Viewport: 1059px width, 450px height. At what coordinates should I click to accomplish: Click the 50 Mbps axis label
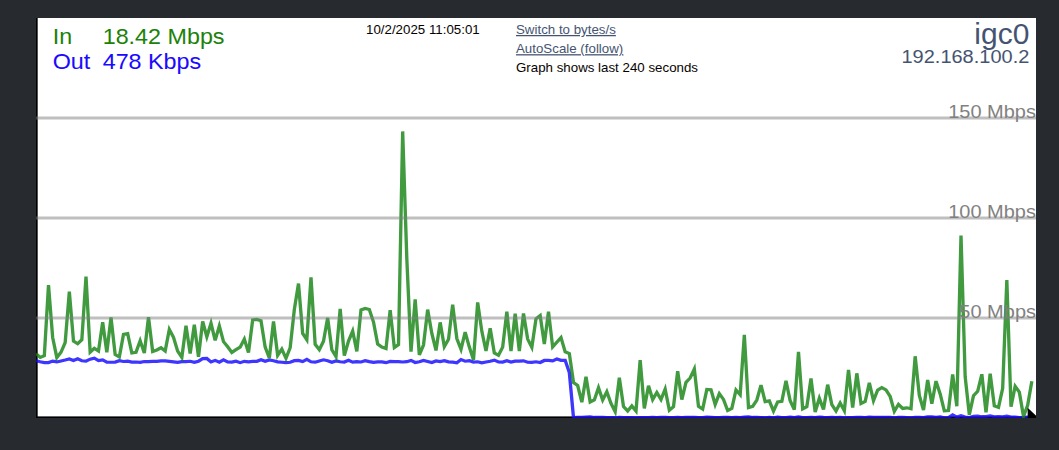[x=997, y=311]
